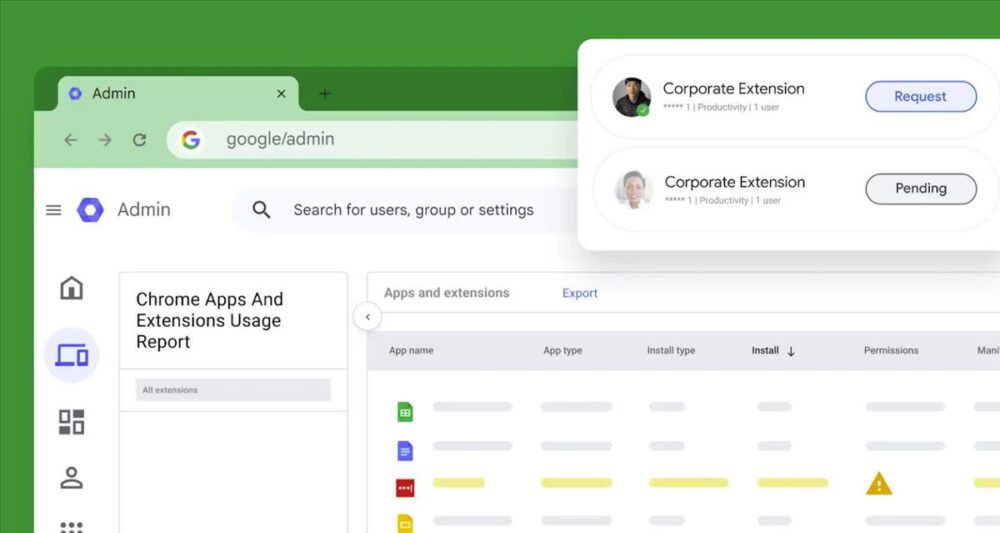Open Home in the sidebar
The width and height of the screenshot is (1000, 533).
coord(71,288)
